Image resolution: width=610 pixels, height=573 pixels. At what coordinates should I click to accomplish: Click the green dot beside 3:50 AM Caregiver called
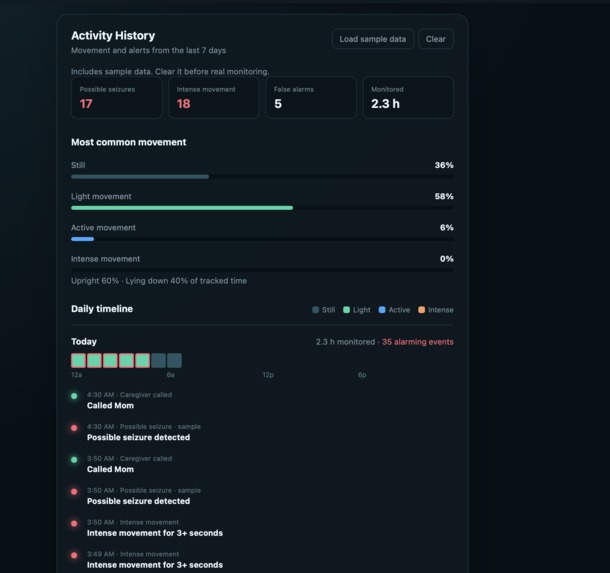[74, 460]
